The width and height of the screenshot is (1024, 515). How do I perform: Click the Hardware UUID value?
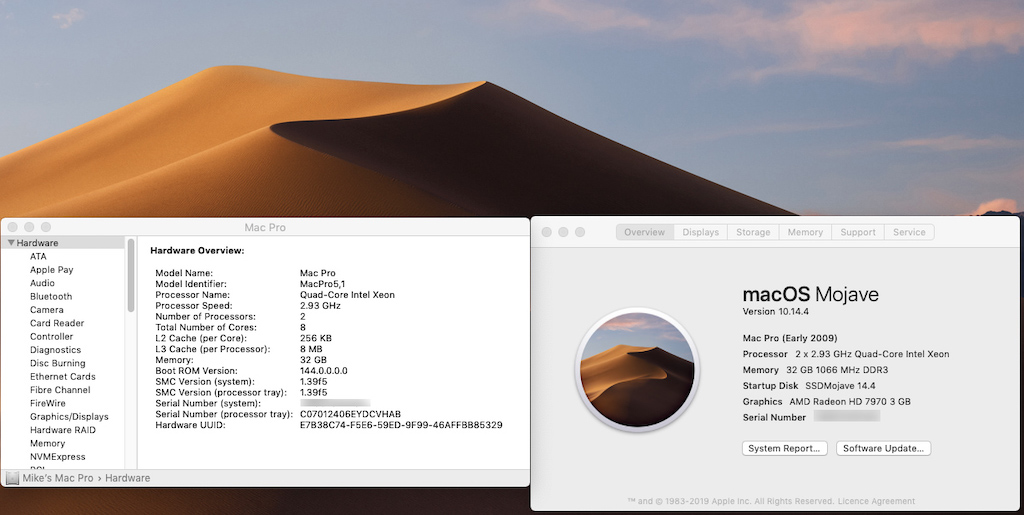(401, 425)
